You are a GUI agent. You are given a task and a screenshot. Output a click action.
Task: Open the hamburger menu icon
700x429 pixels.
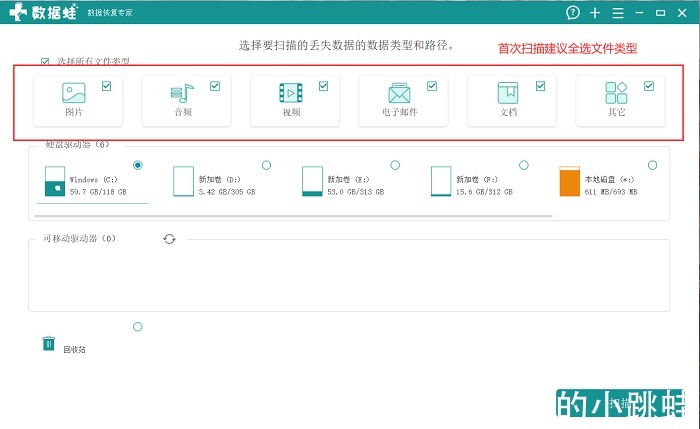pos(618,13)
